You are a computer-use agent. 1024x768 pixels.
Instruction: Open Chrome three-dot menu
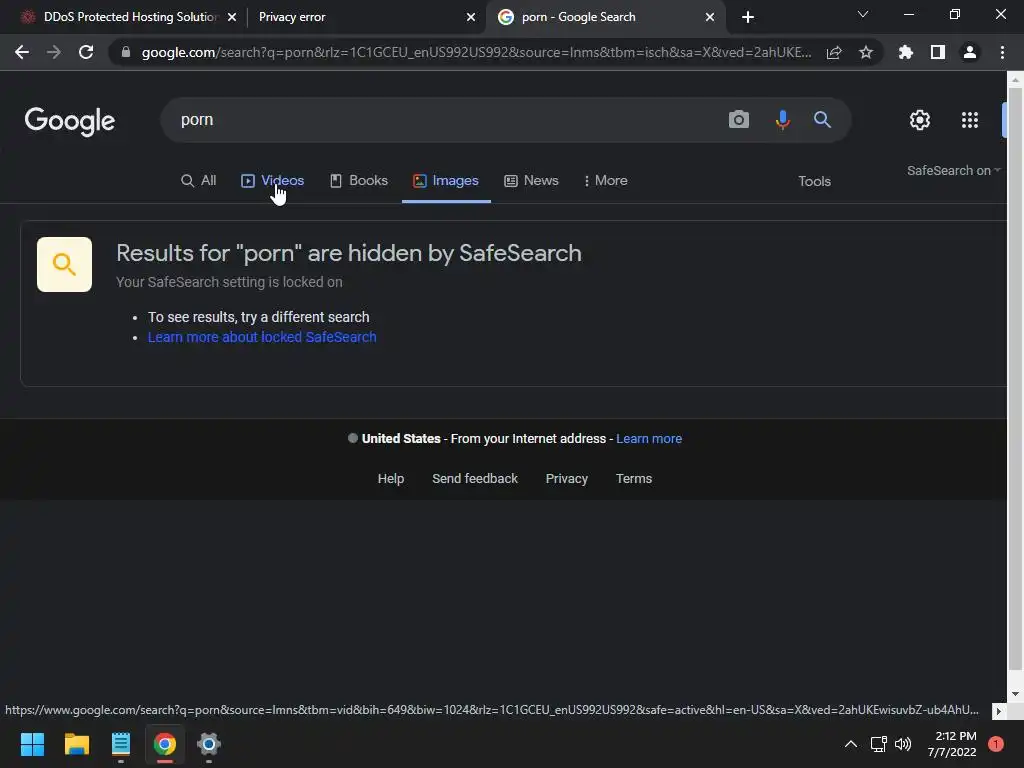pos(1002,52)
